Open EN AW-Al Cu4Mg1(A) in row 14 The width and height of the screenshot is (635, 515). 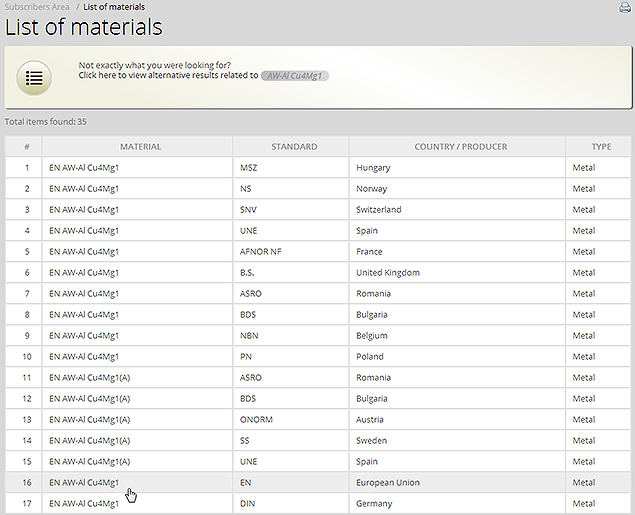[89, 441]
